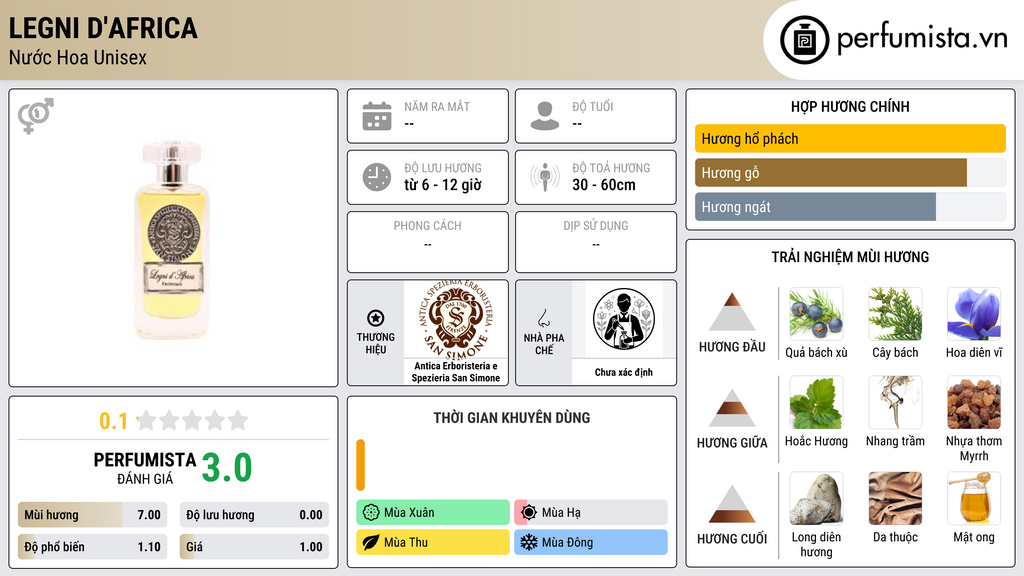Viewport: 1024px width, 576px height.
Task: Click the HỢP HƯƠNG CHÍNH heading
Action: point(850,106)
